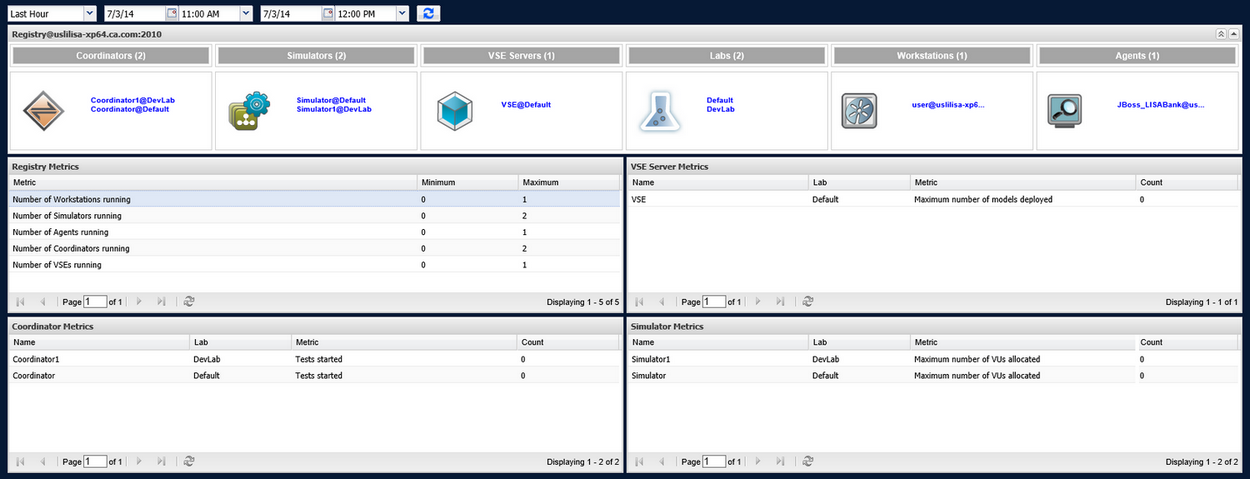Select the Number of Workstations running row

pyautogui.click(x=314, y=199)
